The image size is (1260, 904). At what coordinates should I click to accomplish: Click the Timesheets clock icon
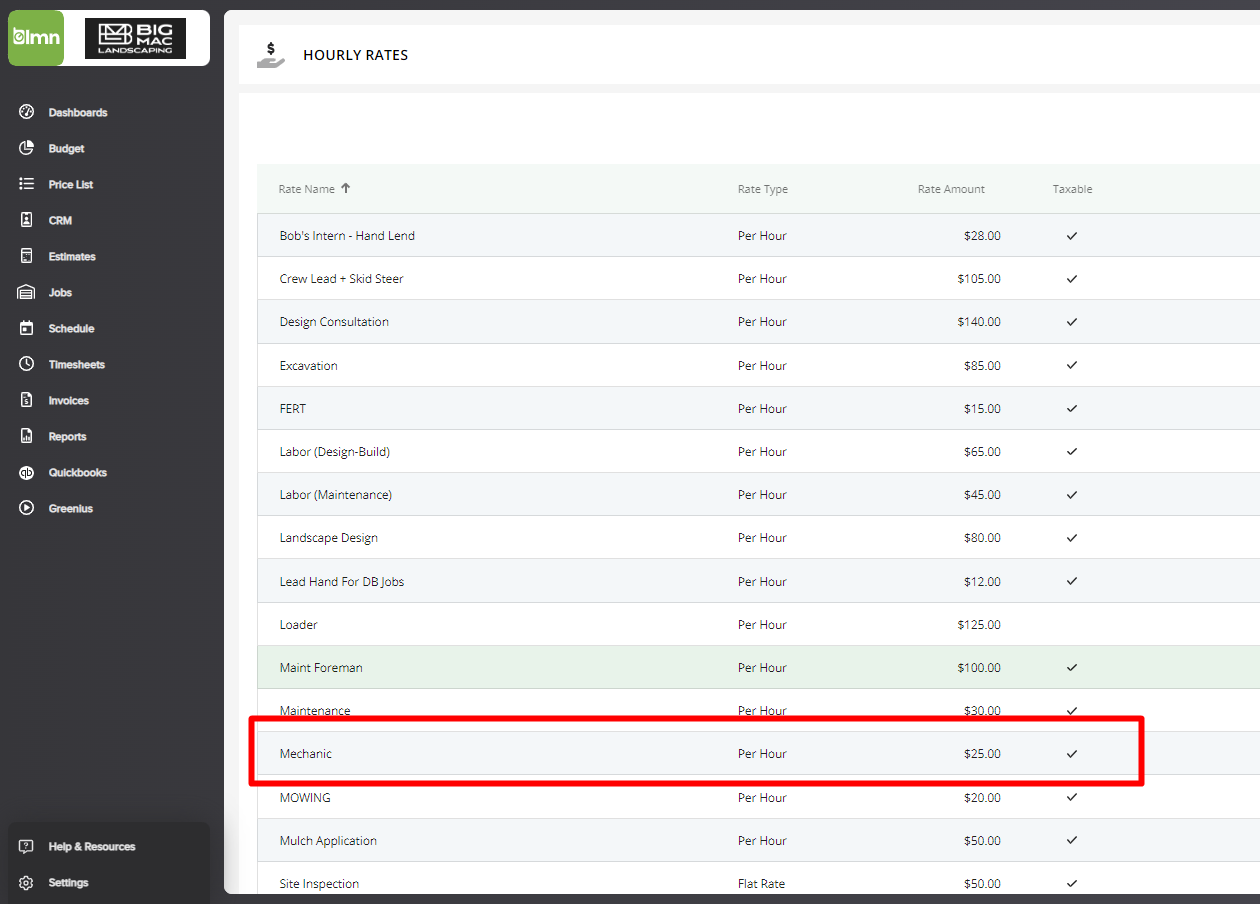coord(27,364)
